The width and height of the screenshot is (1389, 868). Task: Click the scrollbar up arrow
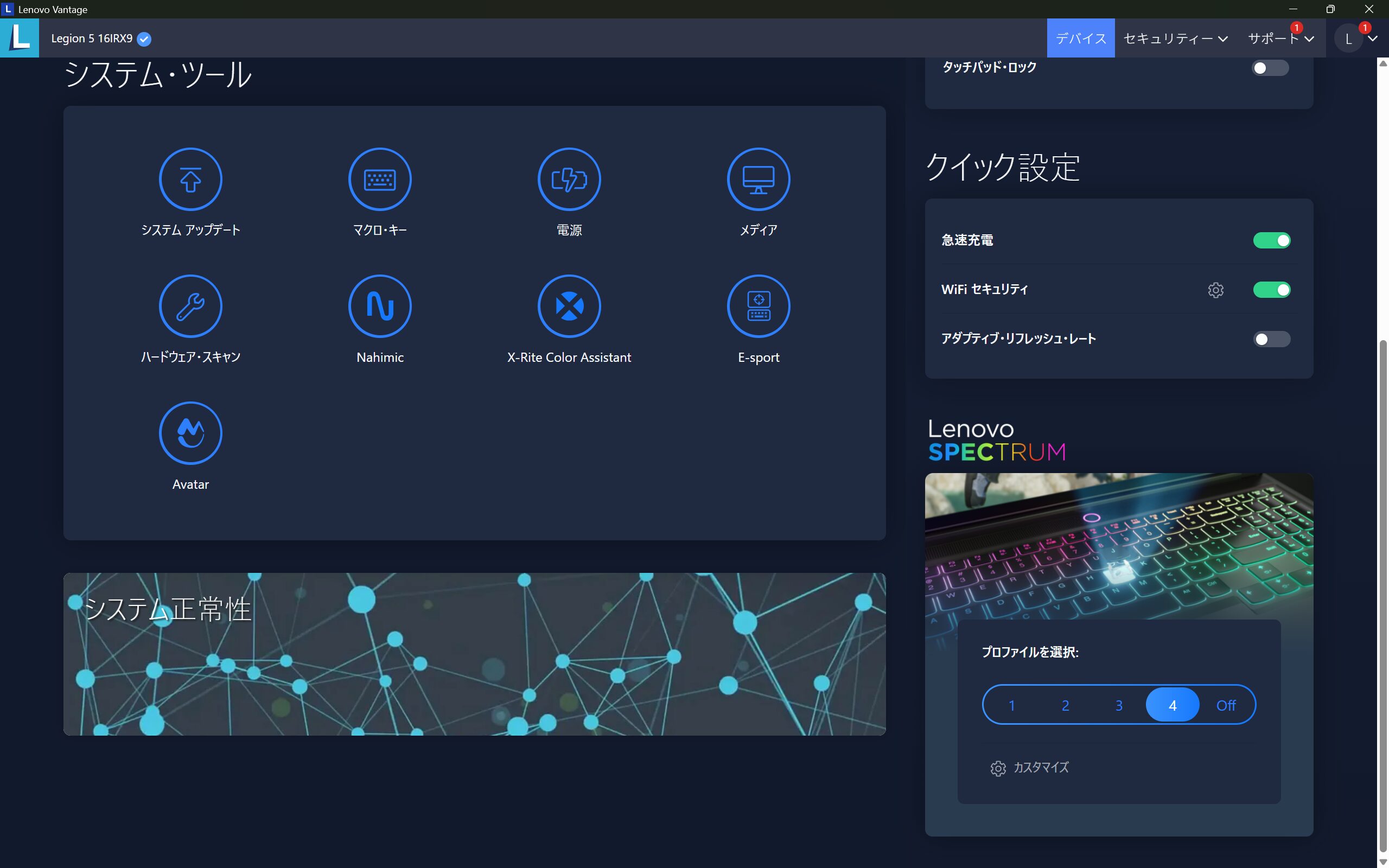tap(1383, 63)
